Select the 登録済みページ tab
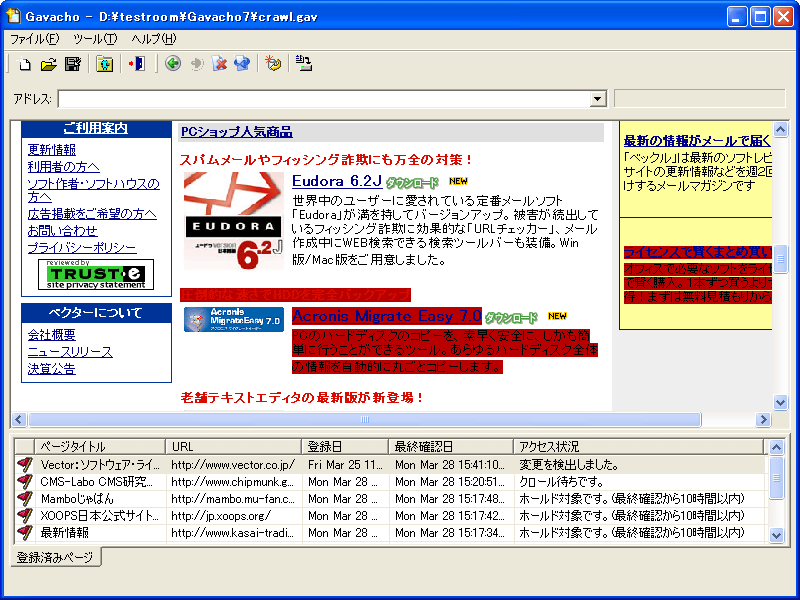This screenshot has height=600, width=800. (55, 557)
